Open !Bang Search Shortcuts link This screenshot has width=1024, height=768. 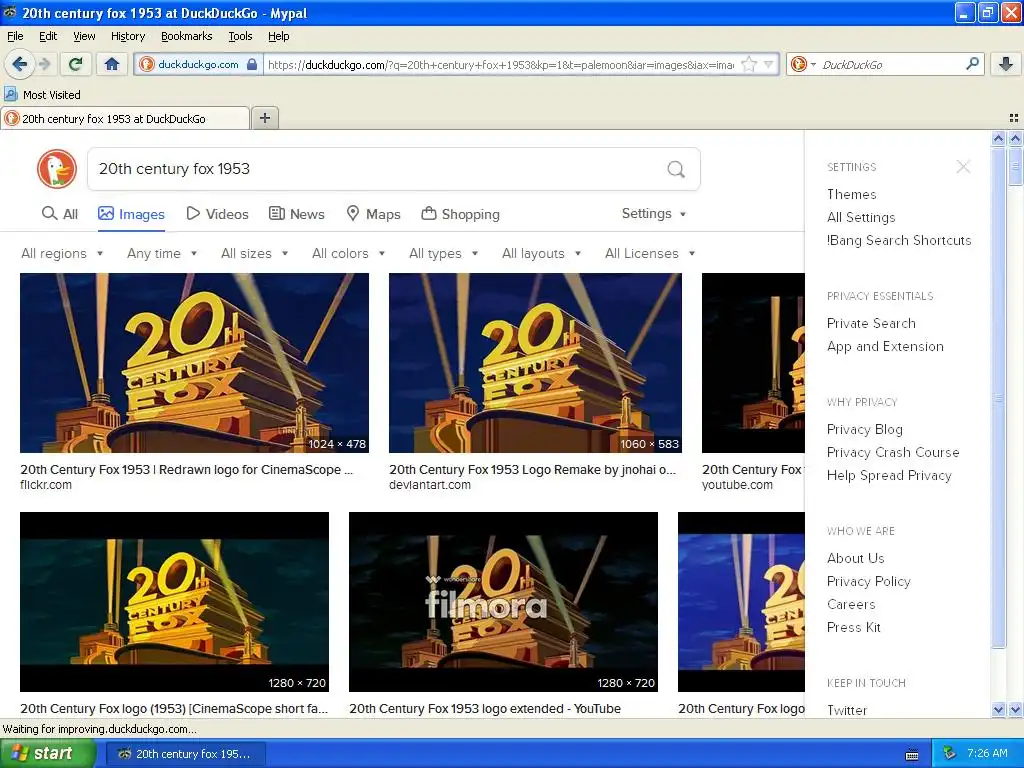[x=899, y=240]
